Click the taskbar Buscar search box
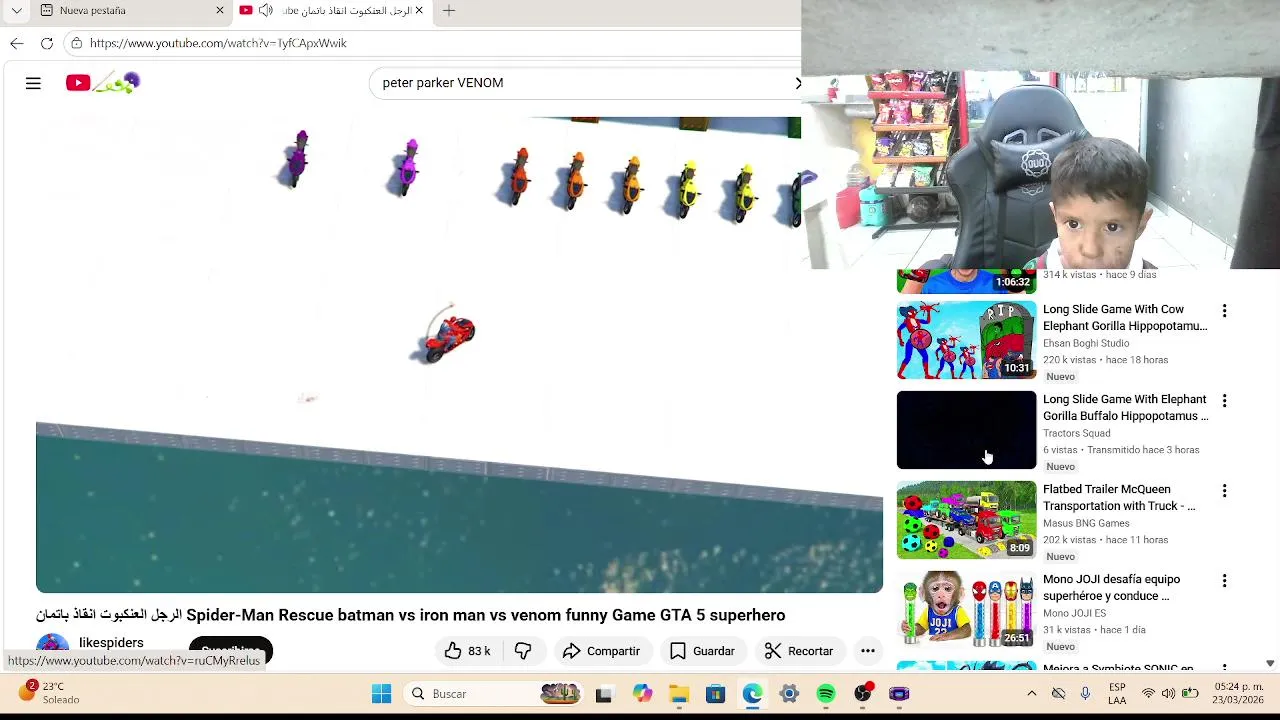Screen dimensions: 1280x720 pyautogui.click(x=494, y=694)
